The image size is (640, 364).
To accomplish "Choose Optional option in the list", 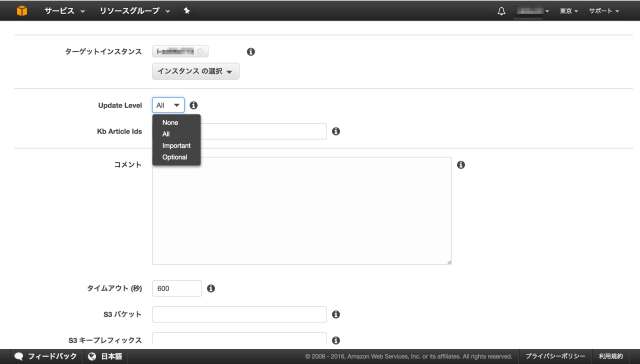I will [176, 157].
